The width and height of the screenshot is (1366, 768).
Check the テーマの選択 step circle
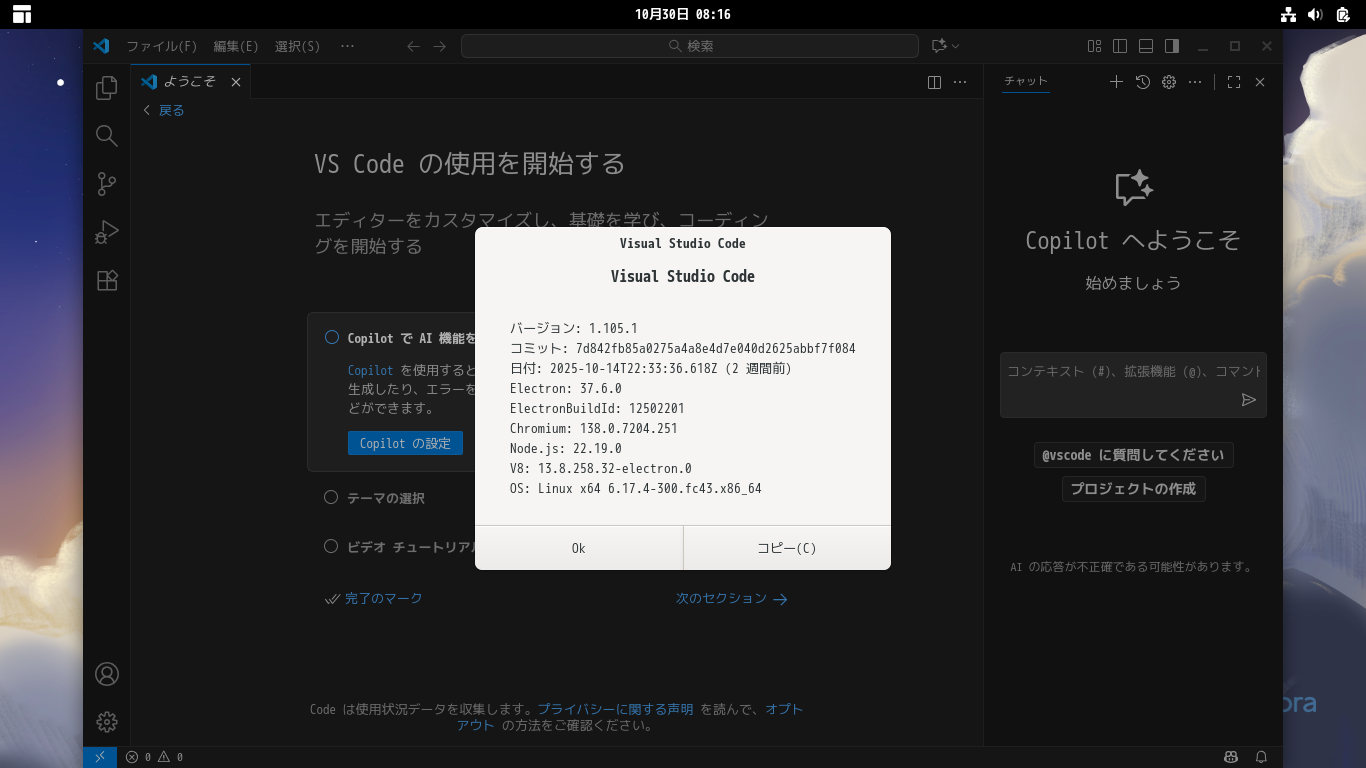click(x=331, y=497)
